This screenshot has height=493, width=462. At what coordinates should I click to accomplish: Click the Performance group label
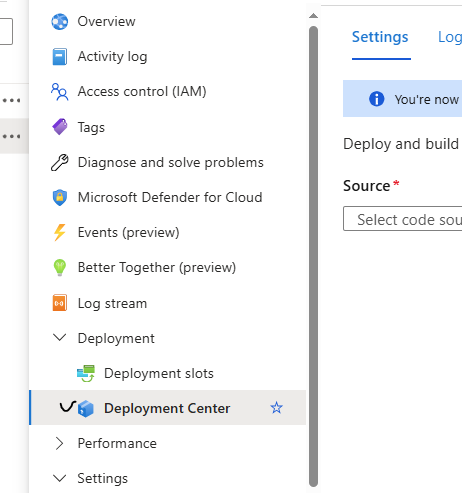[x=117, y=443]
